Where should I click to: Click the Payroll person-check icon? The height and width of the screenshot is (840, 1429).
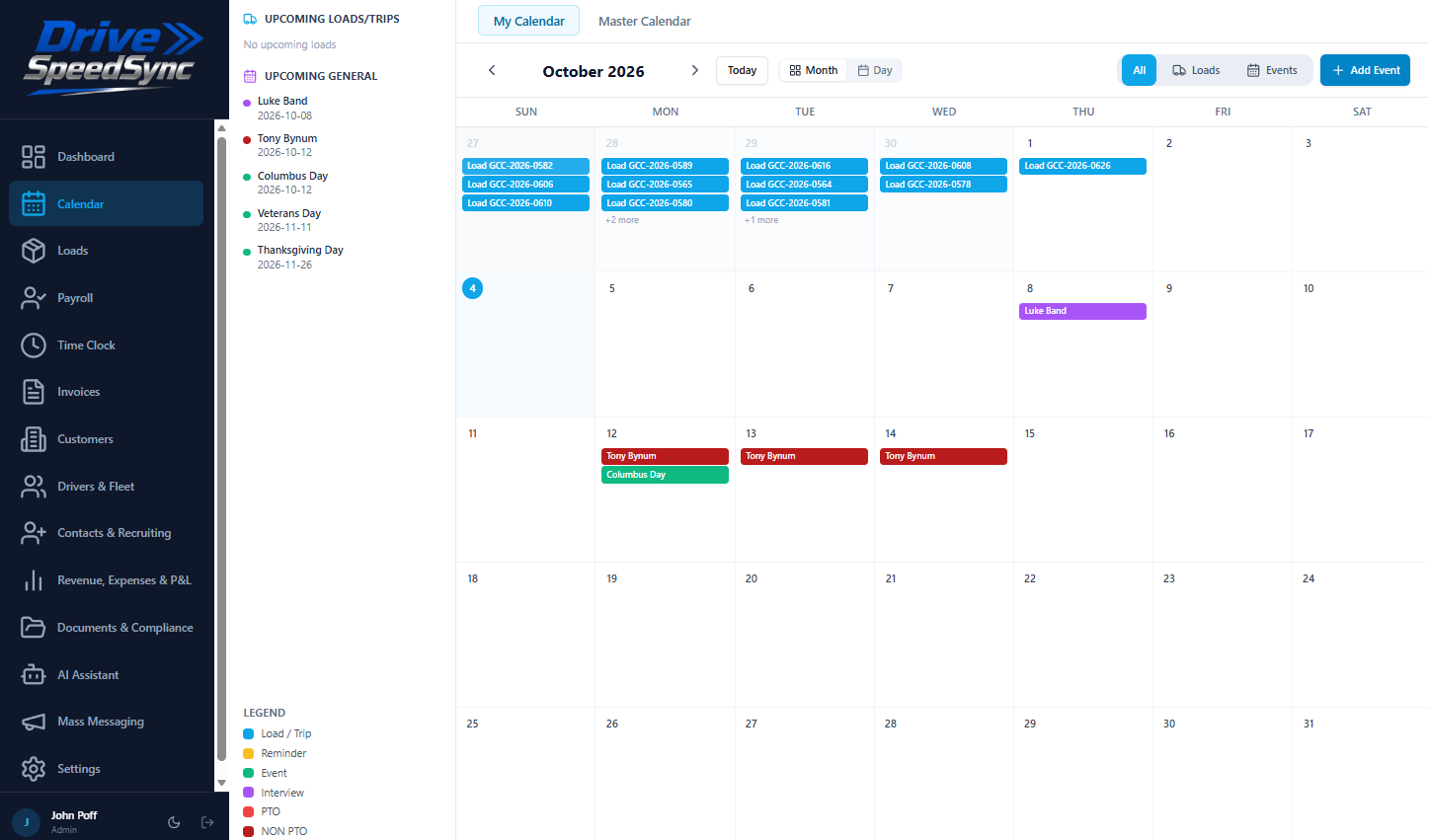click(x=34, y=298)
